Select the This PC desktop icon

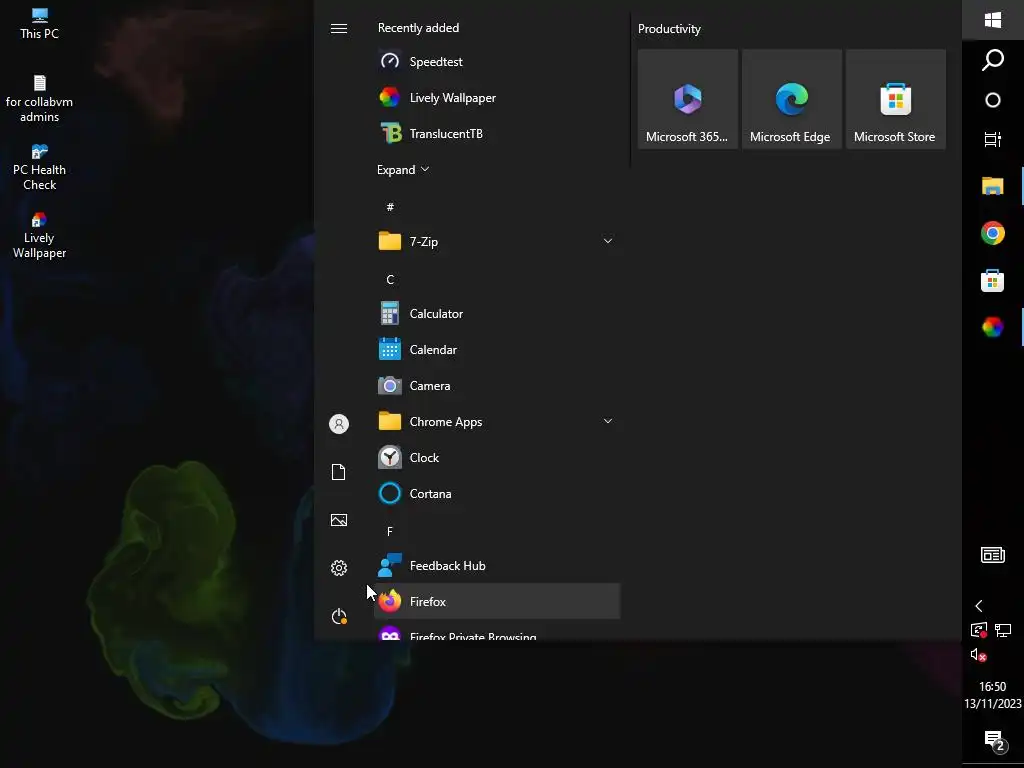pyautogui.click(x=39, y=24)
